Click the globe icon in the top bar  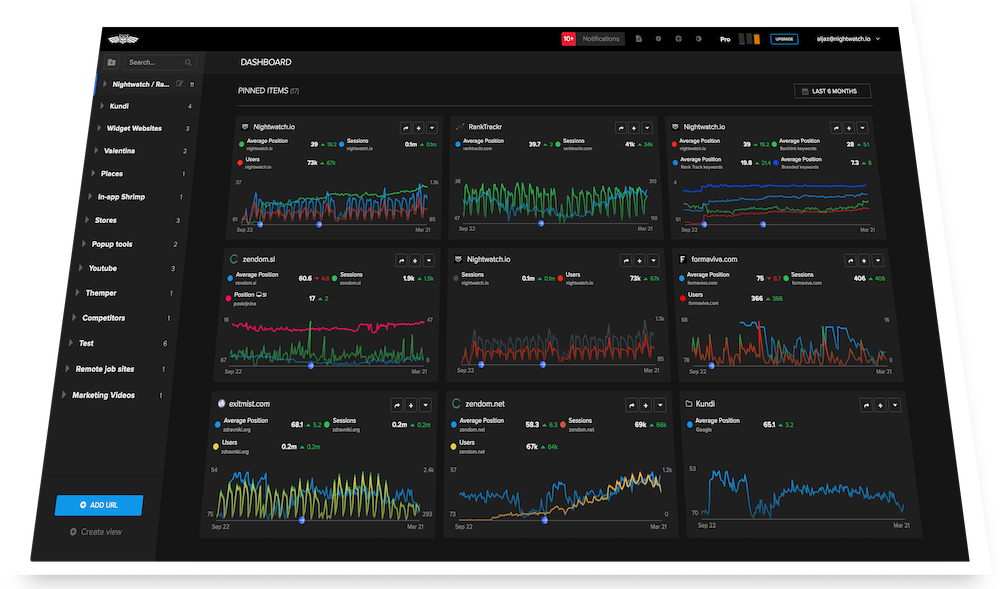pos(679,39)
